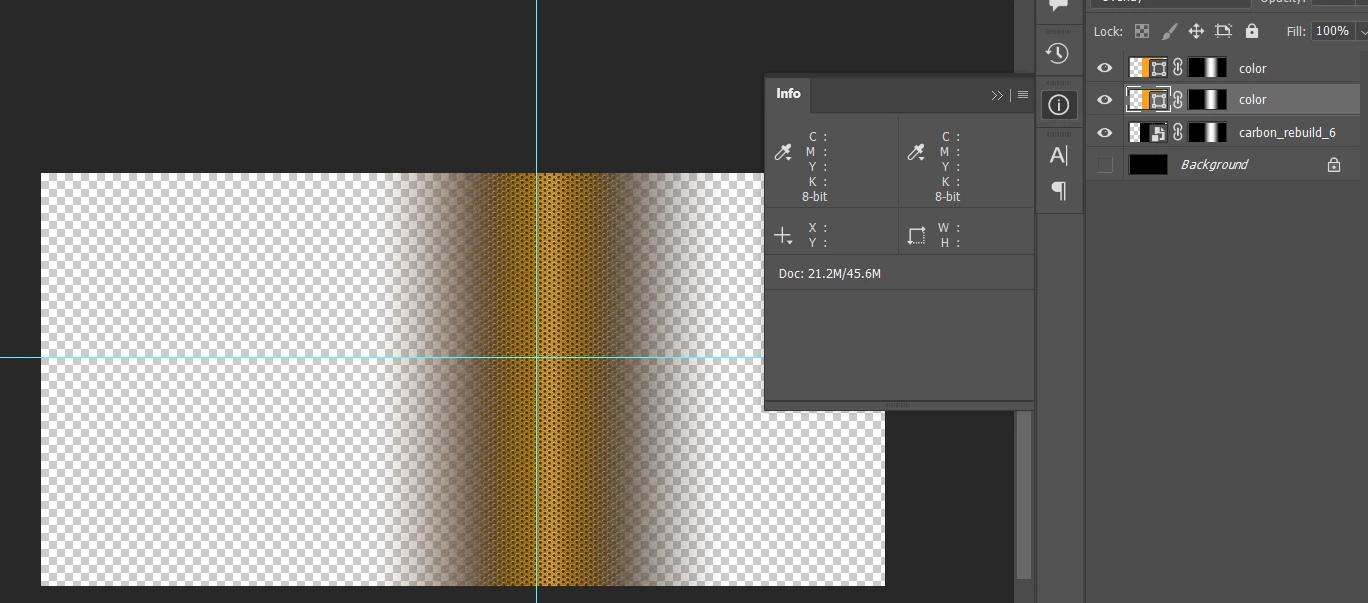Click link icon on top color layer
This screenshot has width=1368, height=603.
pyautogui.click(x=1178, y=68)
